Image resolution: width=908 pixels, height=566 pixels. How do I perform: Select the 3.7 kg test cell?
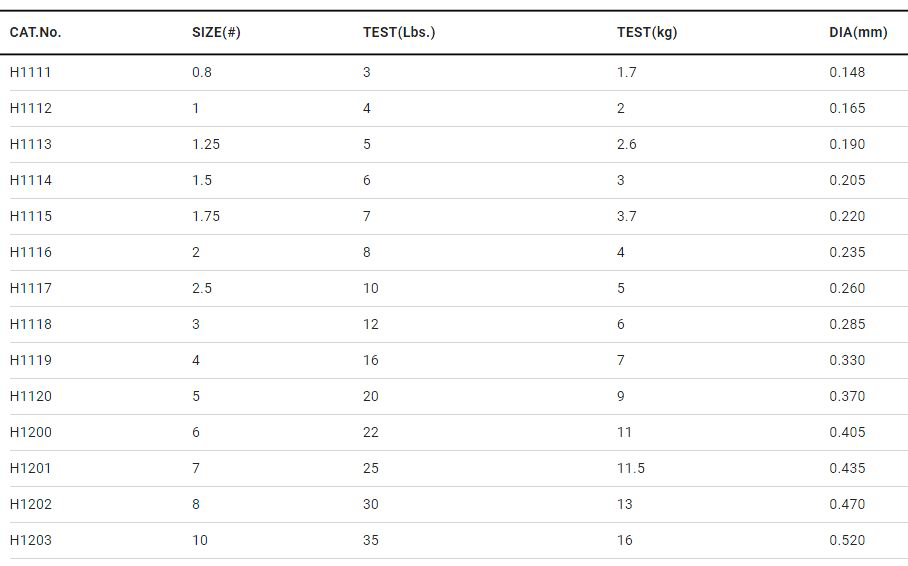[x=627, y=216]
